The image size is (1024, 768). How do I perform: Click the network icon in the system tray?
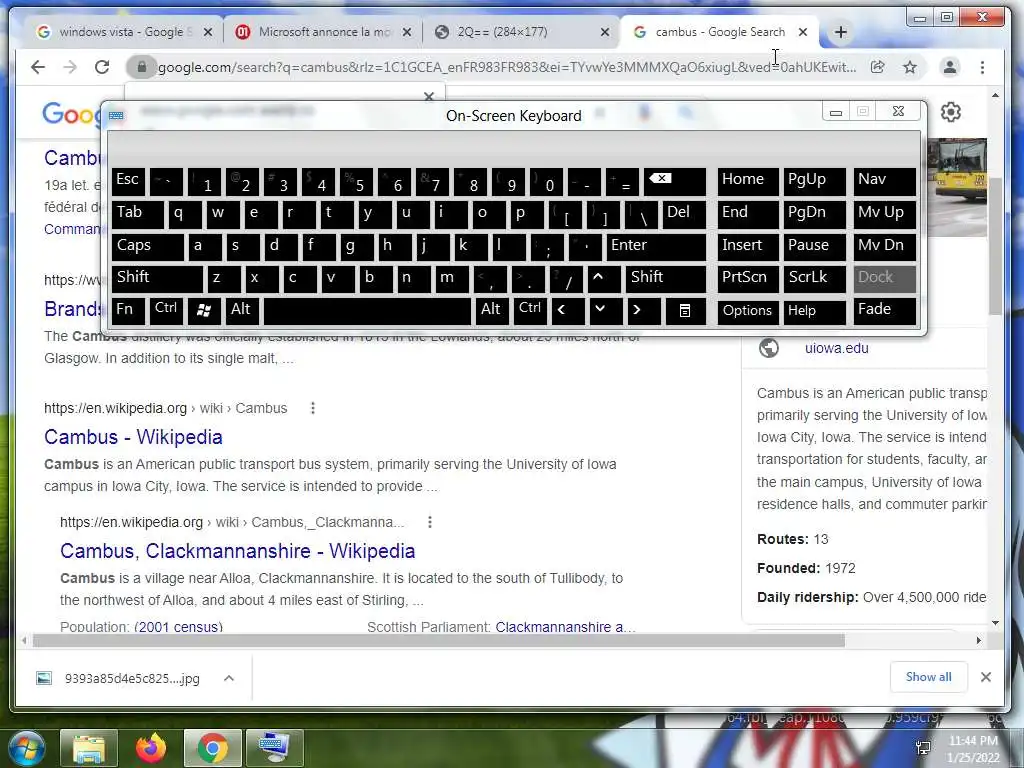[x=923, y=748]
